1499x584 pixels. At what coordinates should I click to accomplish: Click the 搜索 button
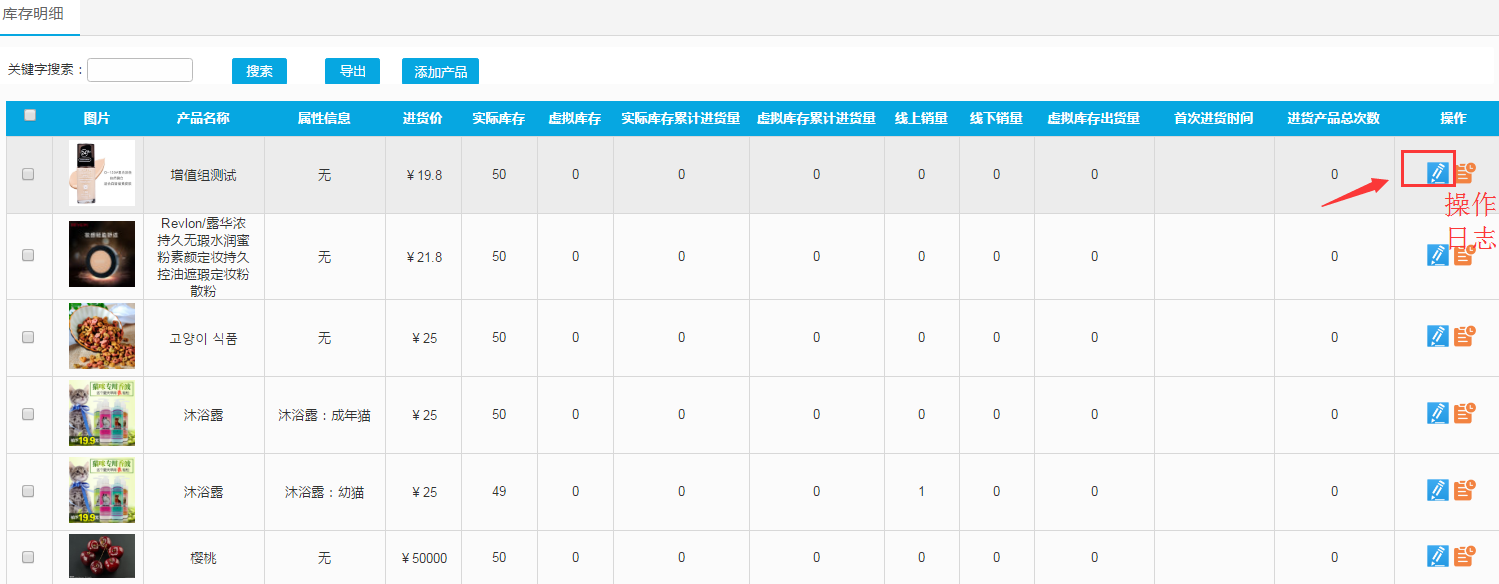pos(260,71)
